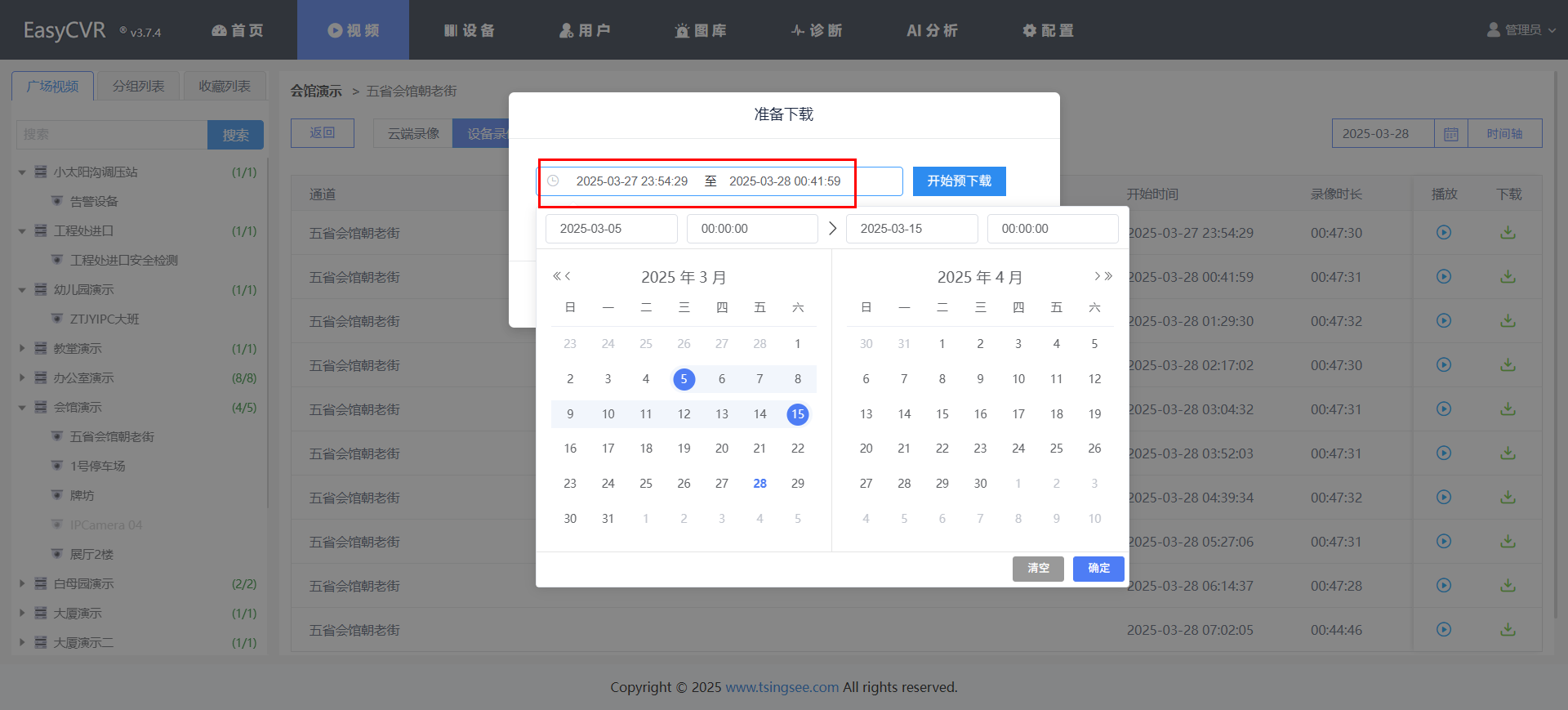Go to next month in calendar
1568x710 pixels.
(1097, 276)
